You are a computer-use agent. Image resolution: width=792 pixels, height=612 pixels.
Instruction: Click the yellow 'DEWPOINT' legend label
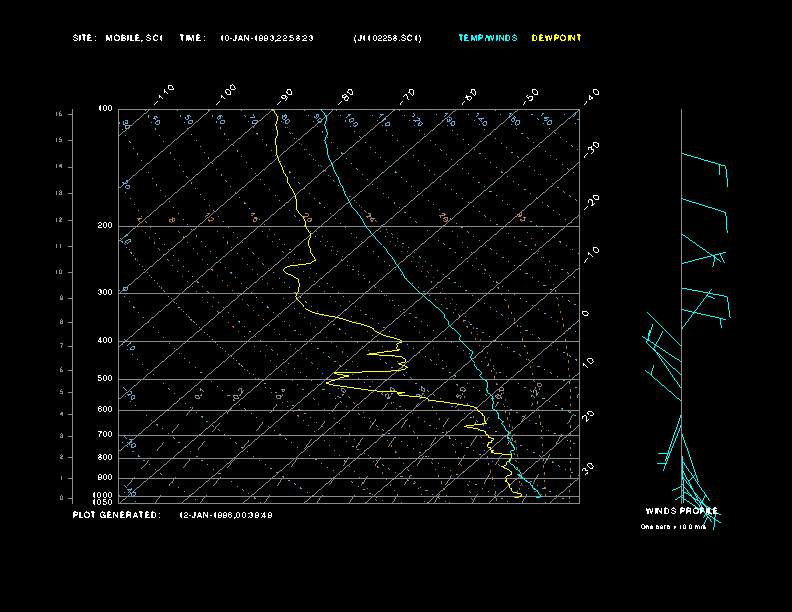coord(556,38)
